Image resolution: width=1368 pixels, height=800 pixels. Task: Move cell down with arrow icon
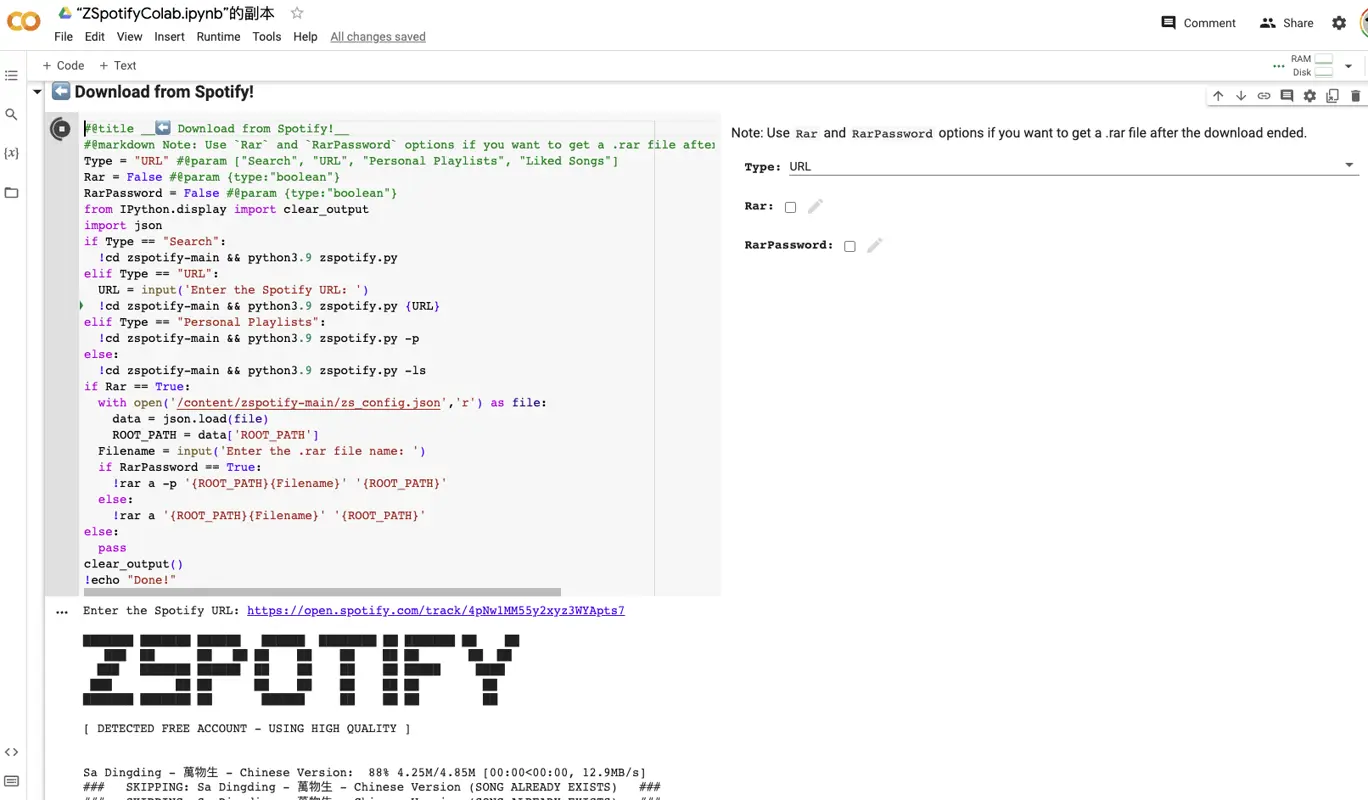pos(1241,96)
